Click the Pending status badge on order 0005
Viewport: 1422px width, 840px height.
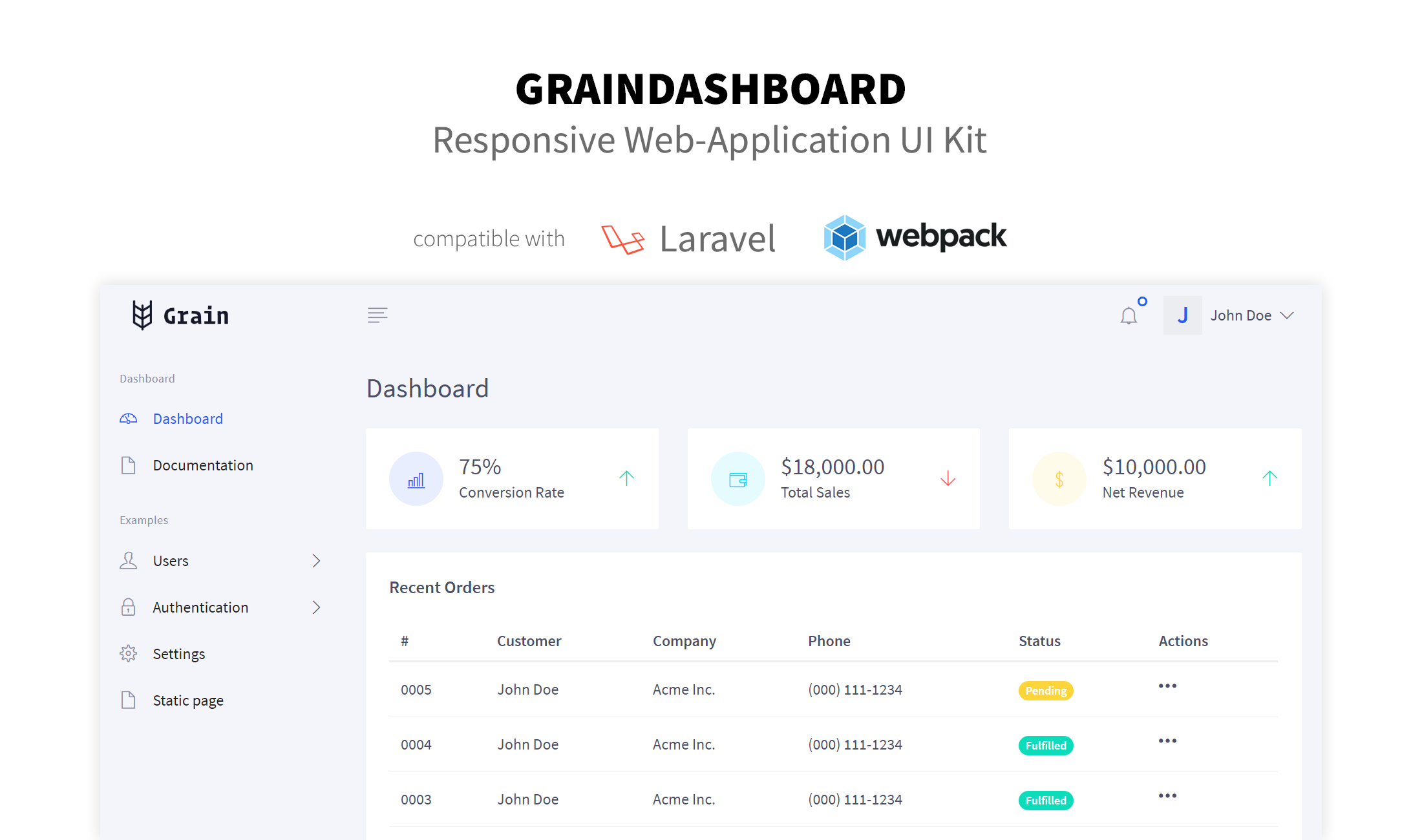coord(1045,690)
